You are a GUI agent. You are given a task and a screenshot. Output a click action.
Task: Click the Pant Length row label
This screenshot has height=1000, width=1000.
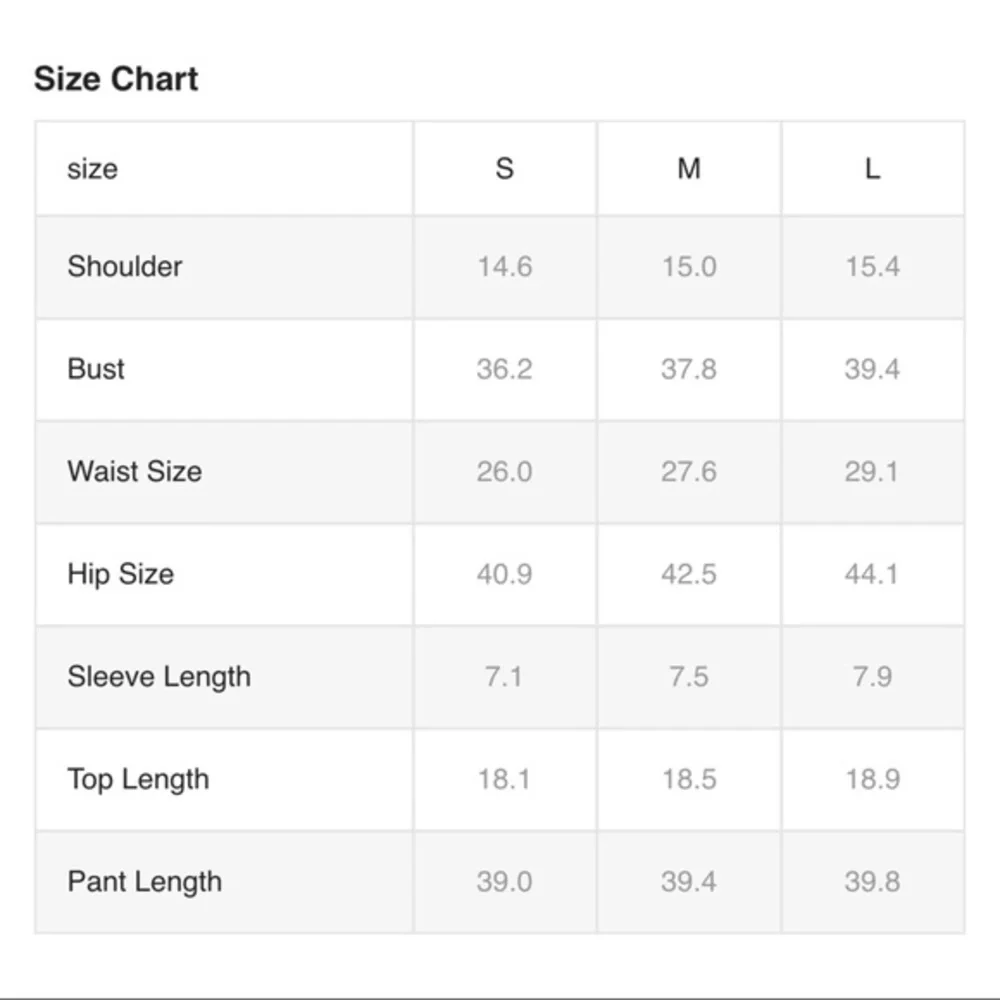click(x=144, y=882)
